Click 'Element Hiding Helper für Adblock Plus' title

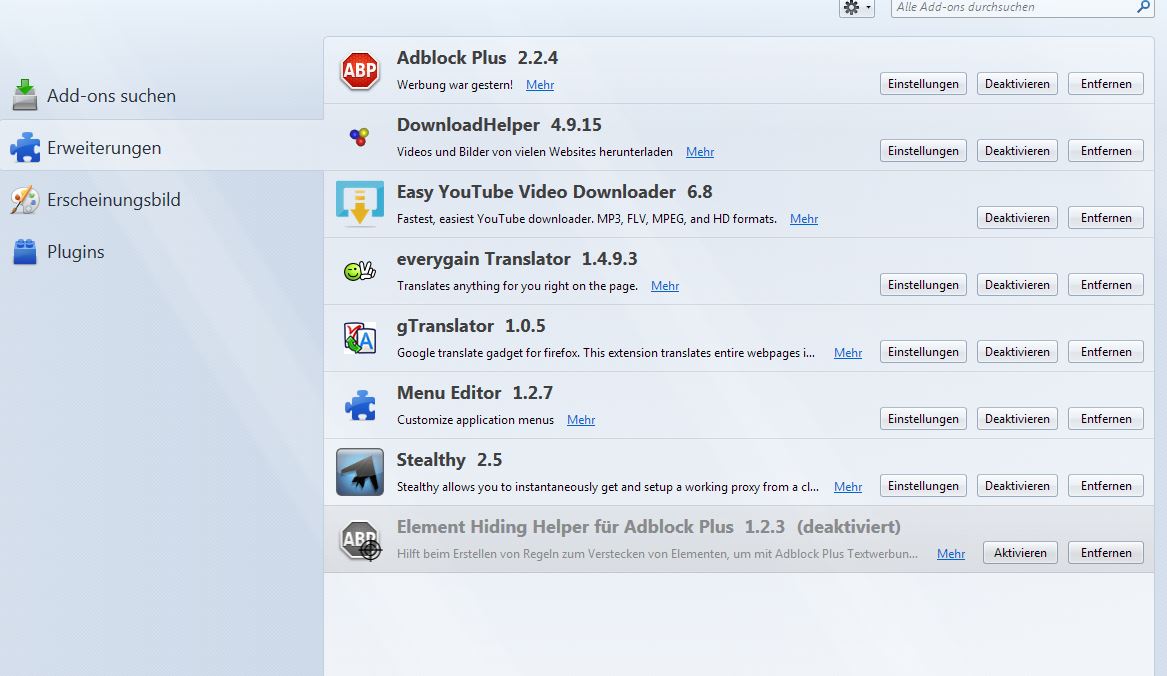(565, 526)
